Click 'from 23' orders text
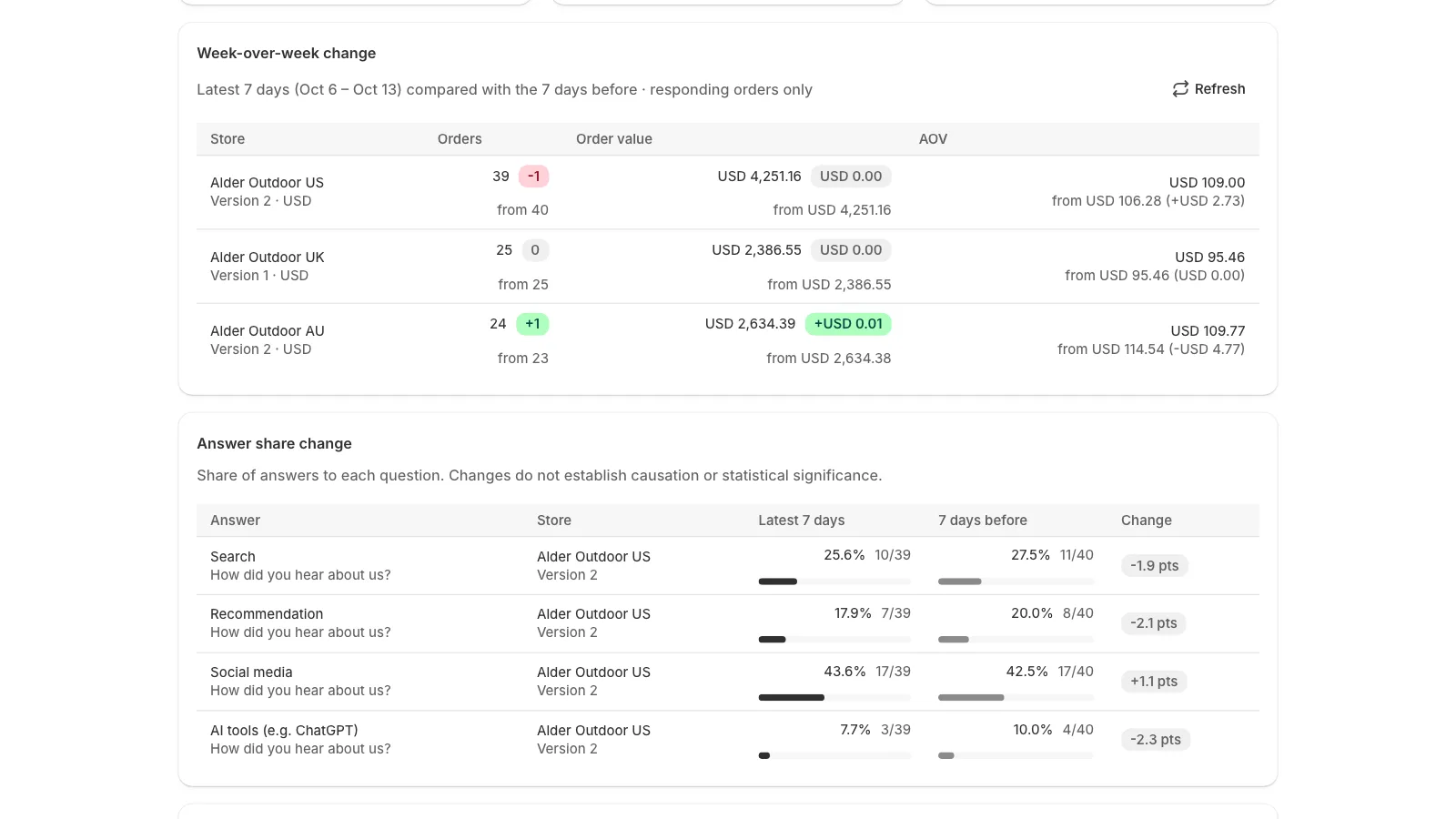 point(523,359)
